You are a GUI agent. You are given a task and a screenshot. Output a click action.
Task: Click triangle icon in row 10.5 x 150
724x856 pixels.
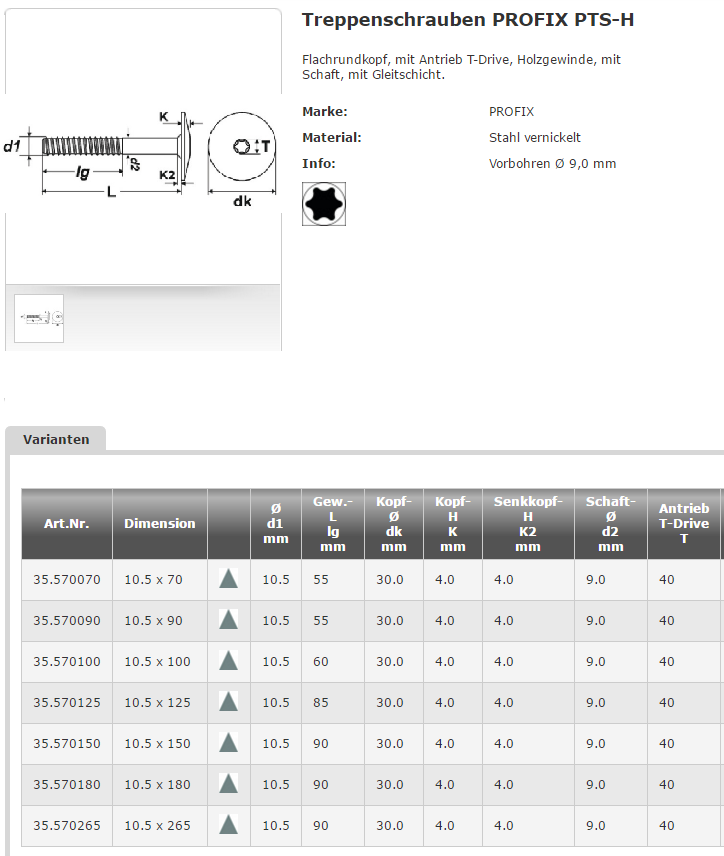click(x=228, y=743)
